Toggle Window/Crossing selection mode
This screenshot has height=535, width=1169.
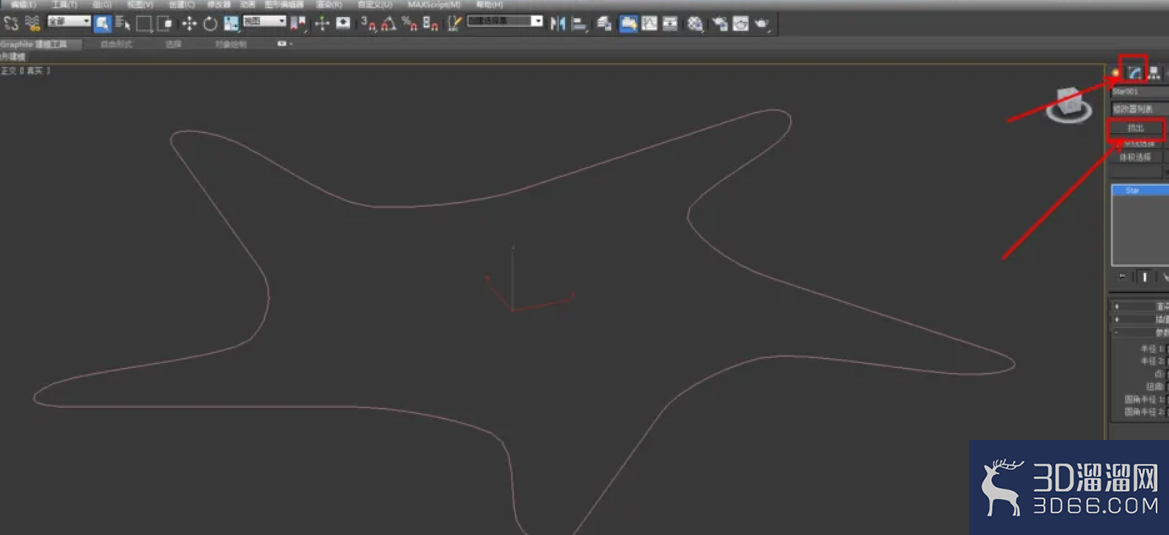click(x=165, y=24)
